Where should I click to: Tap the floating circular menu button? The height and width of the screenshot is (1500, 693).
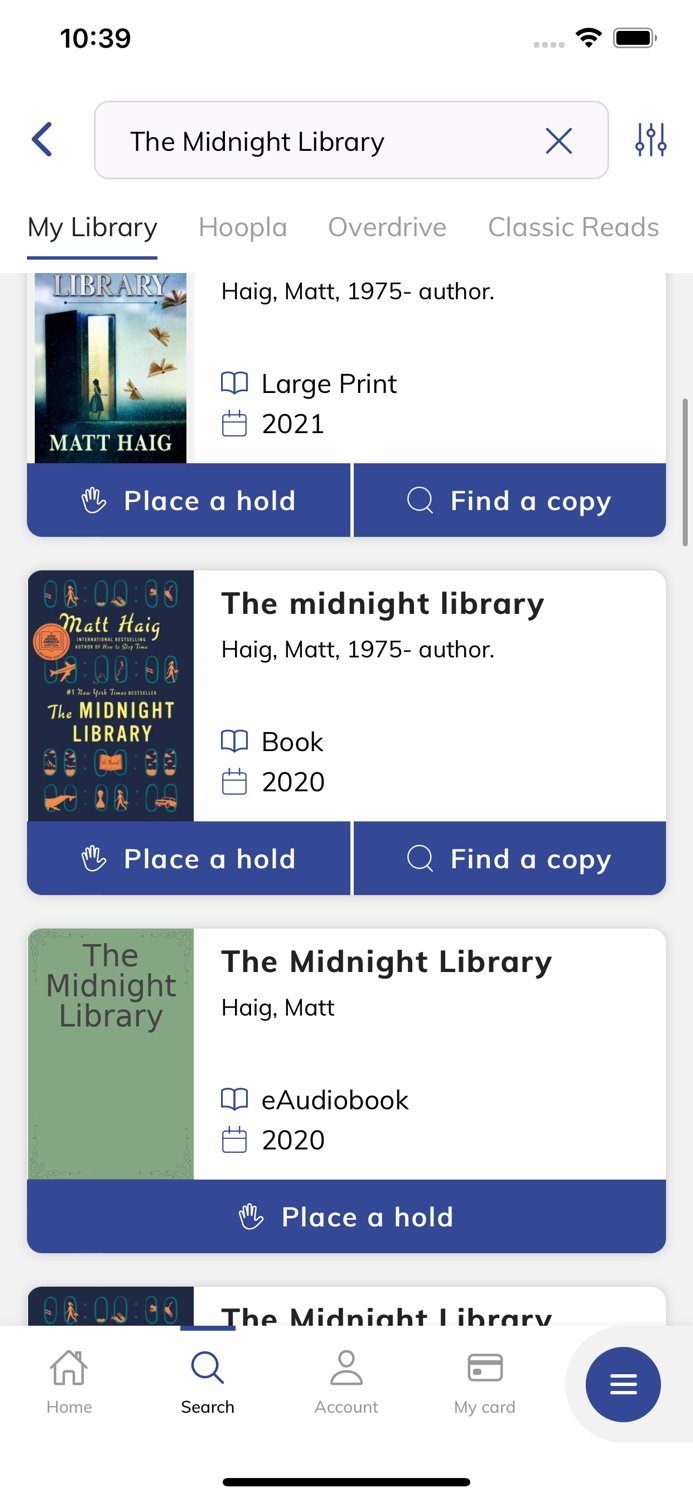[623, 1385]
